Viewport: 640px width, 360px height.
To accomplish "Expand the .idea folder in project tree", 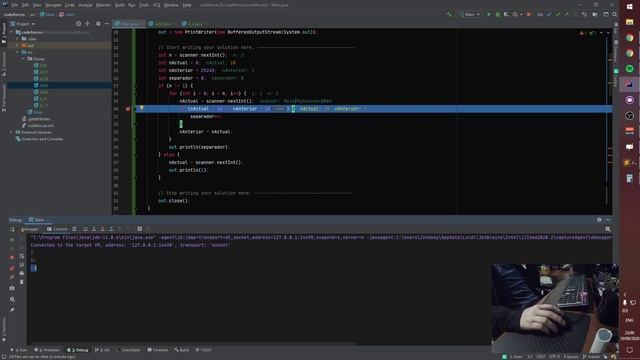I will (x=18, y=39).
